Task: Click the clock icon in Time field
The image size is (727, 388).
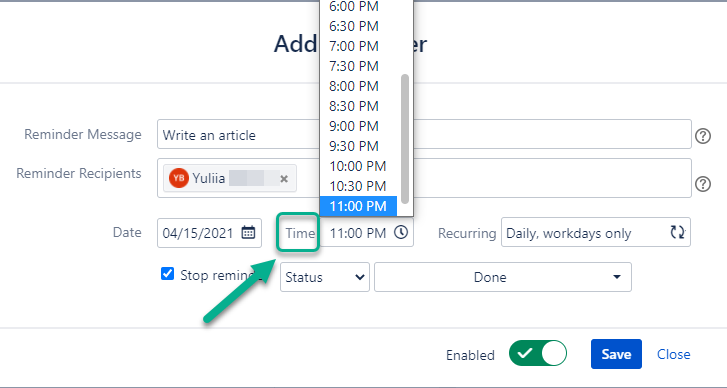Action: click(x=401, y=232)
